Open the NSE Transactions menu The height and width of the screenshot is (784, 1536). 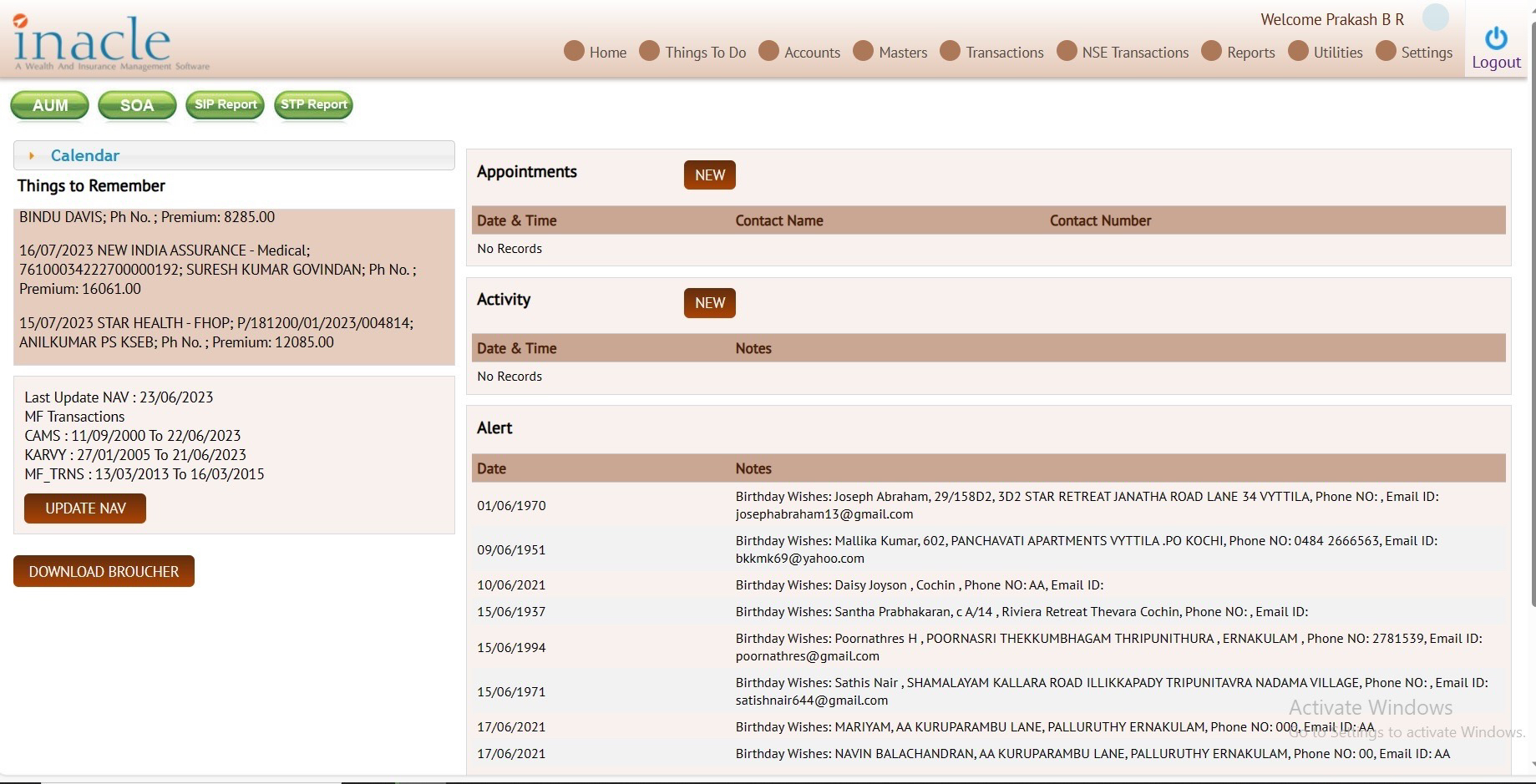point(1134,53)
